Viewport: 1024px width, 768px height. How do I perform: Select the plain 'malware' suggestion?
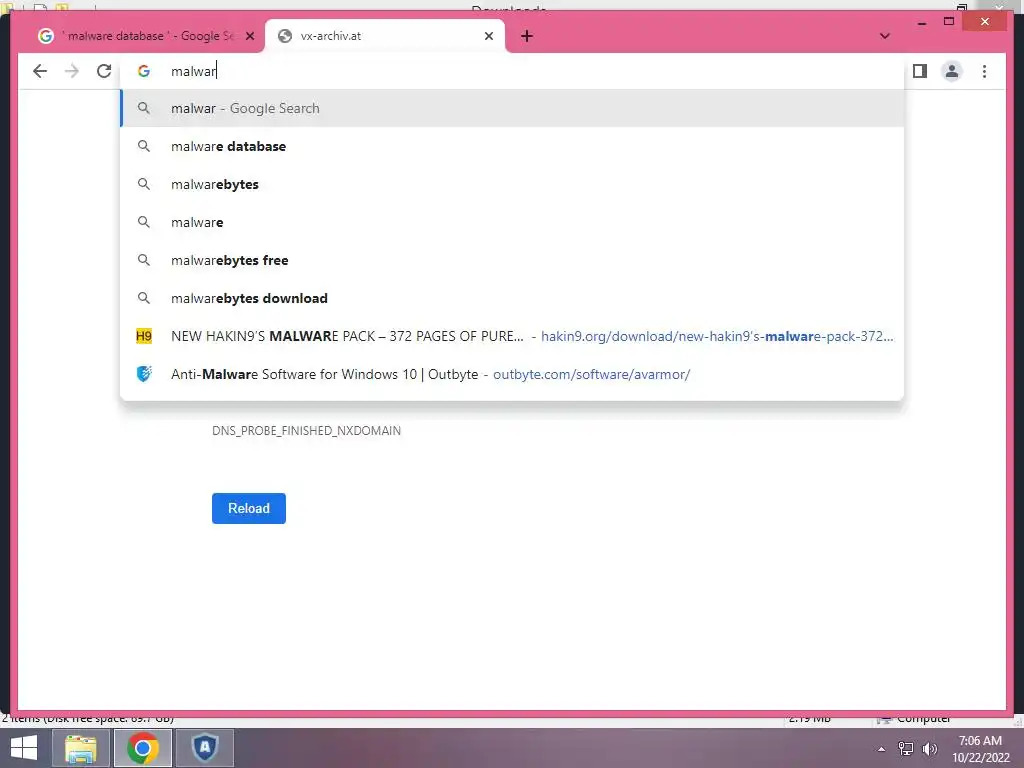(512, 222)
